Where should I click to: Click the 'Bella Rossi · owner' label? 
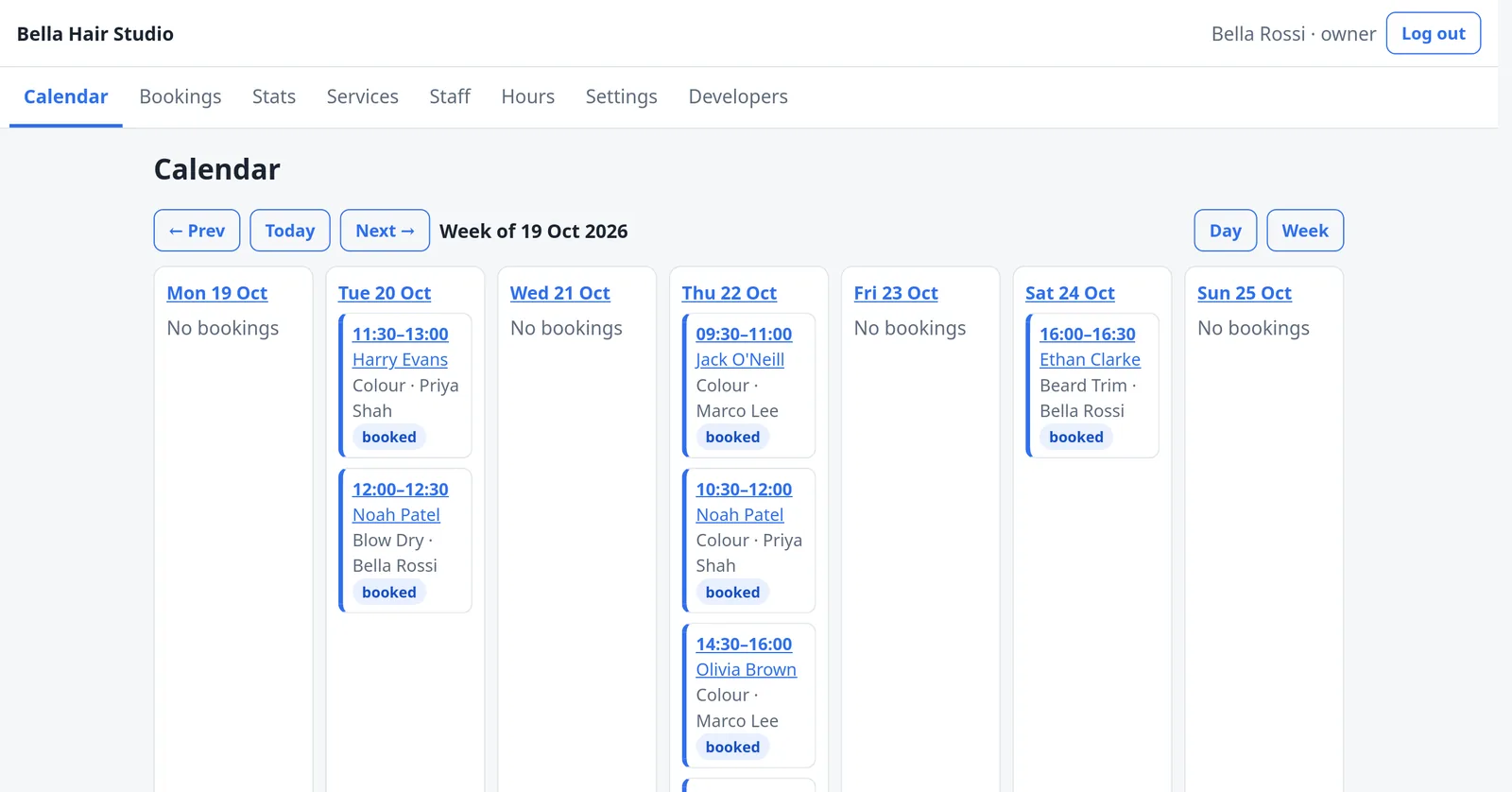1294,34
